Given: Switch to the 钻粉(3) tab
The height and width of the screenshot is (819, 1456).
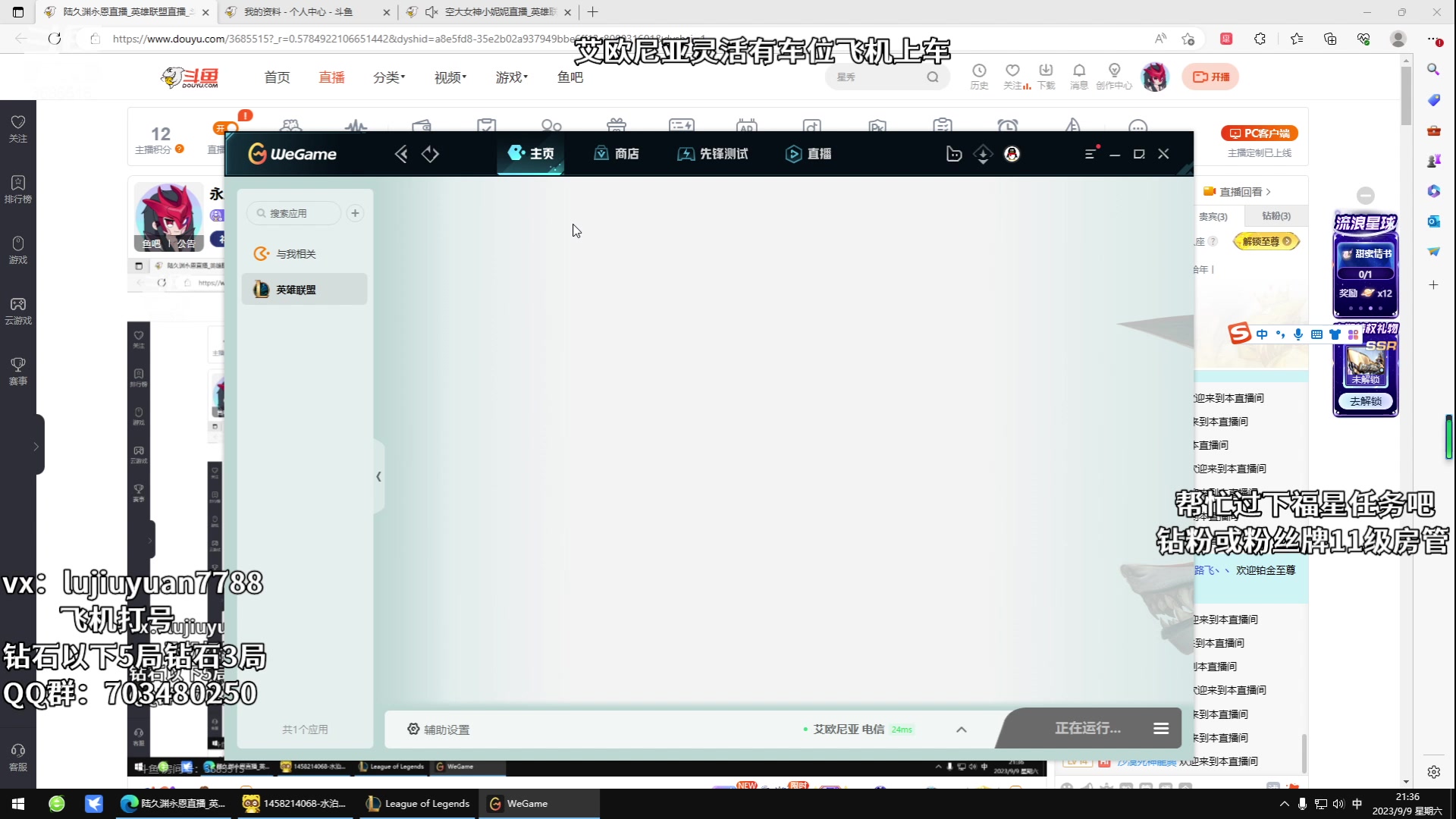Looking at the screenshot, I should pos(1276,216).
